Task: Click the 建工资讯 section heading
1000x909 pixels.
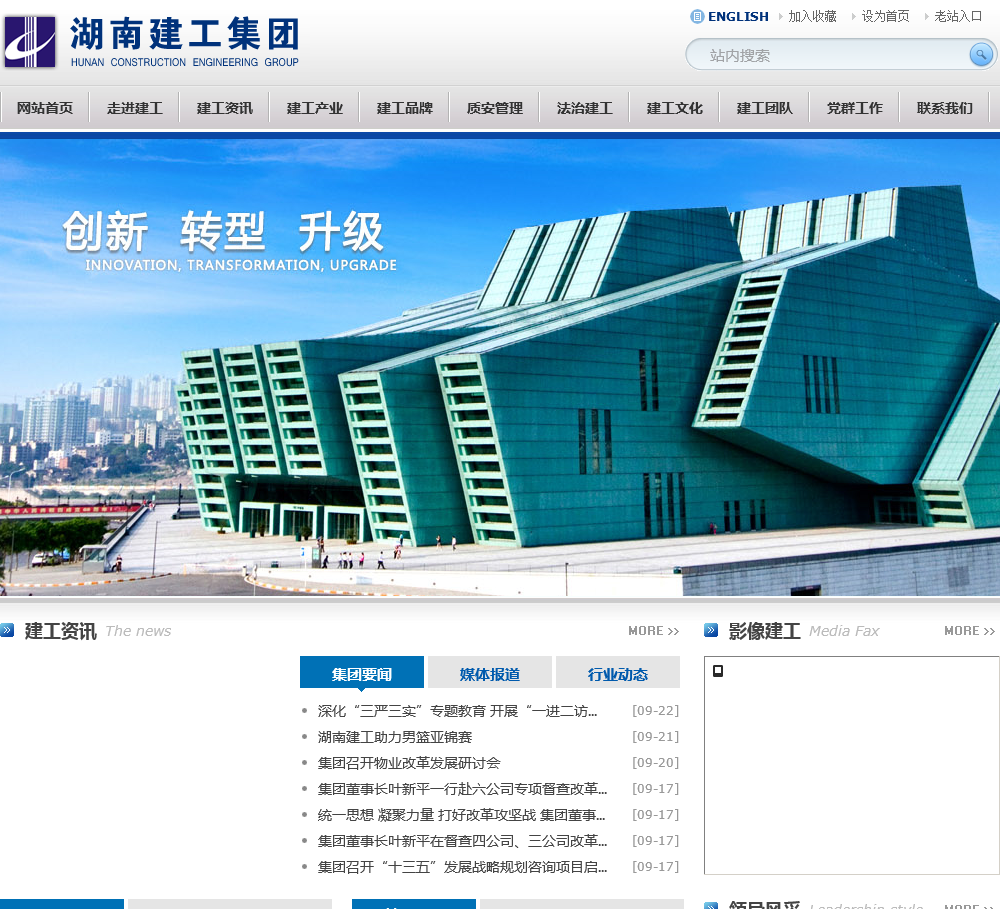Action: [x=61, y=631]
